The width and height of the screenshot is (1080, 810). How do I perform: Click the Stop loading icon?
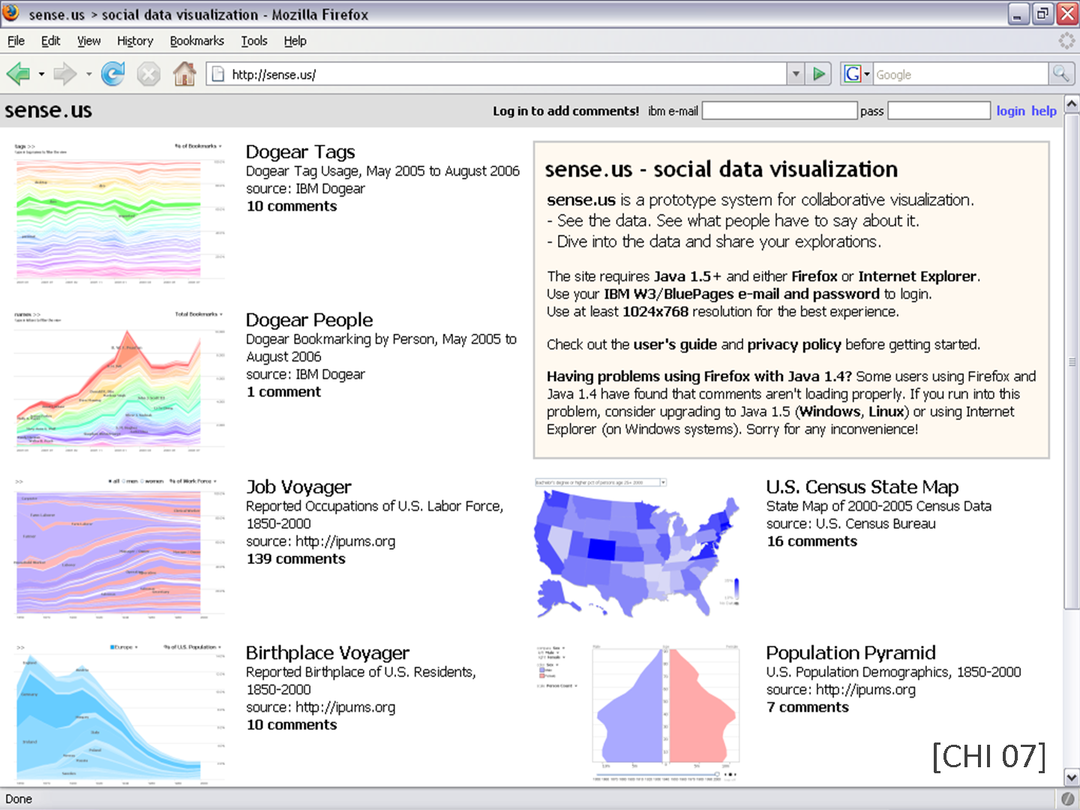(148, 74)
